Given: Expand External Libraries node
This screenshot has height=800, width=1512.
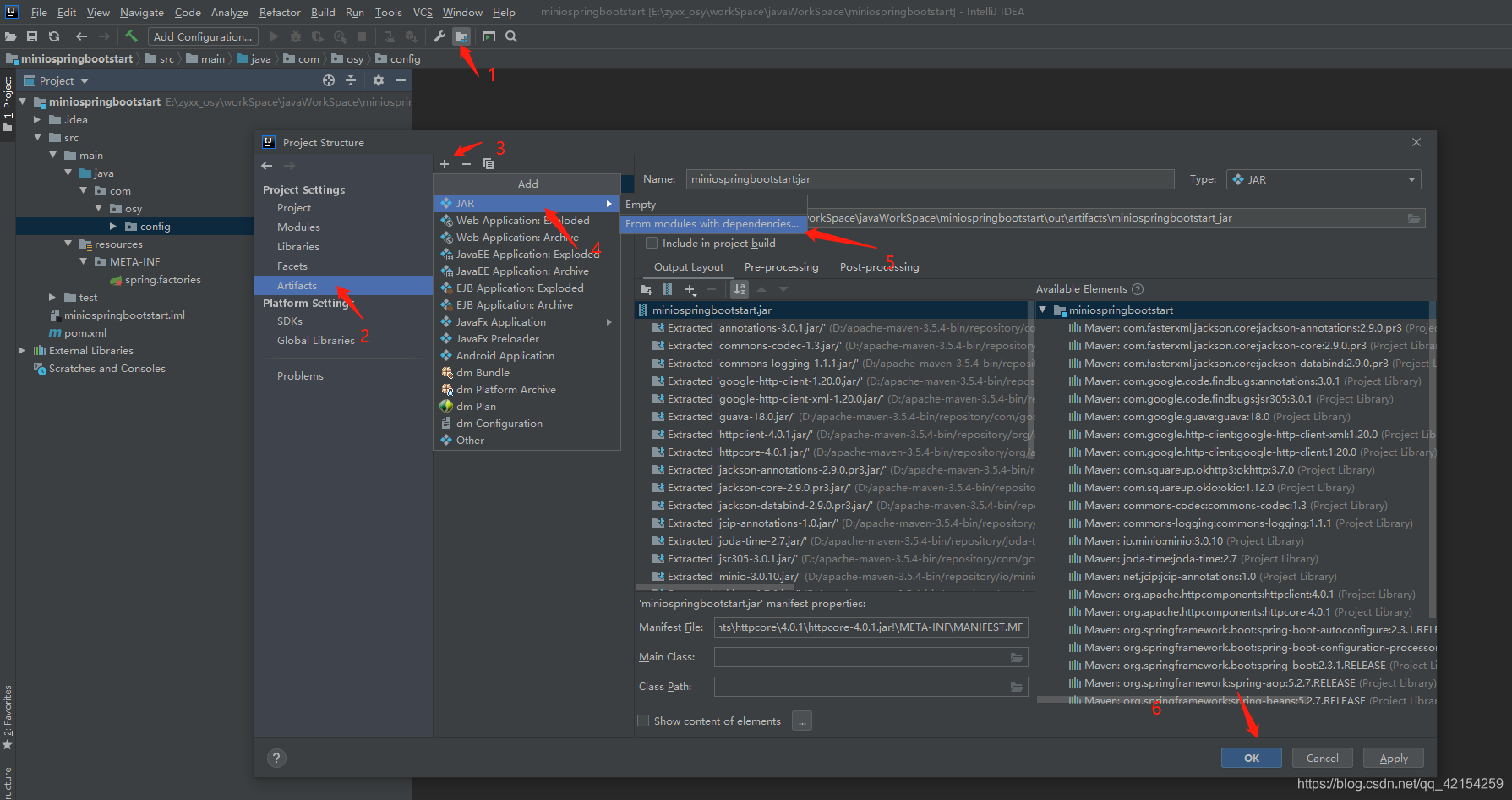Looking at the screenshot, I should coord(22,350).
